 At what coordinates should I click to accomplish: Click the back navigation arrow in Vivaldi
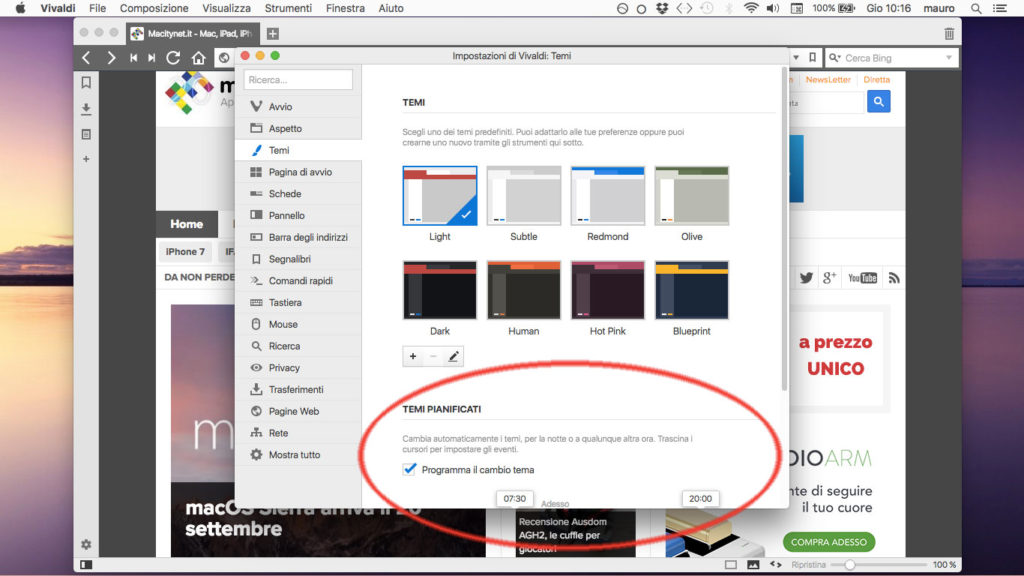pyautogui.click(x=86, y=57)
